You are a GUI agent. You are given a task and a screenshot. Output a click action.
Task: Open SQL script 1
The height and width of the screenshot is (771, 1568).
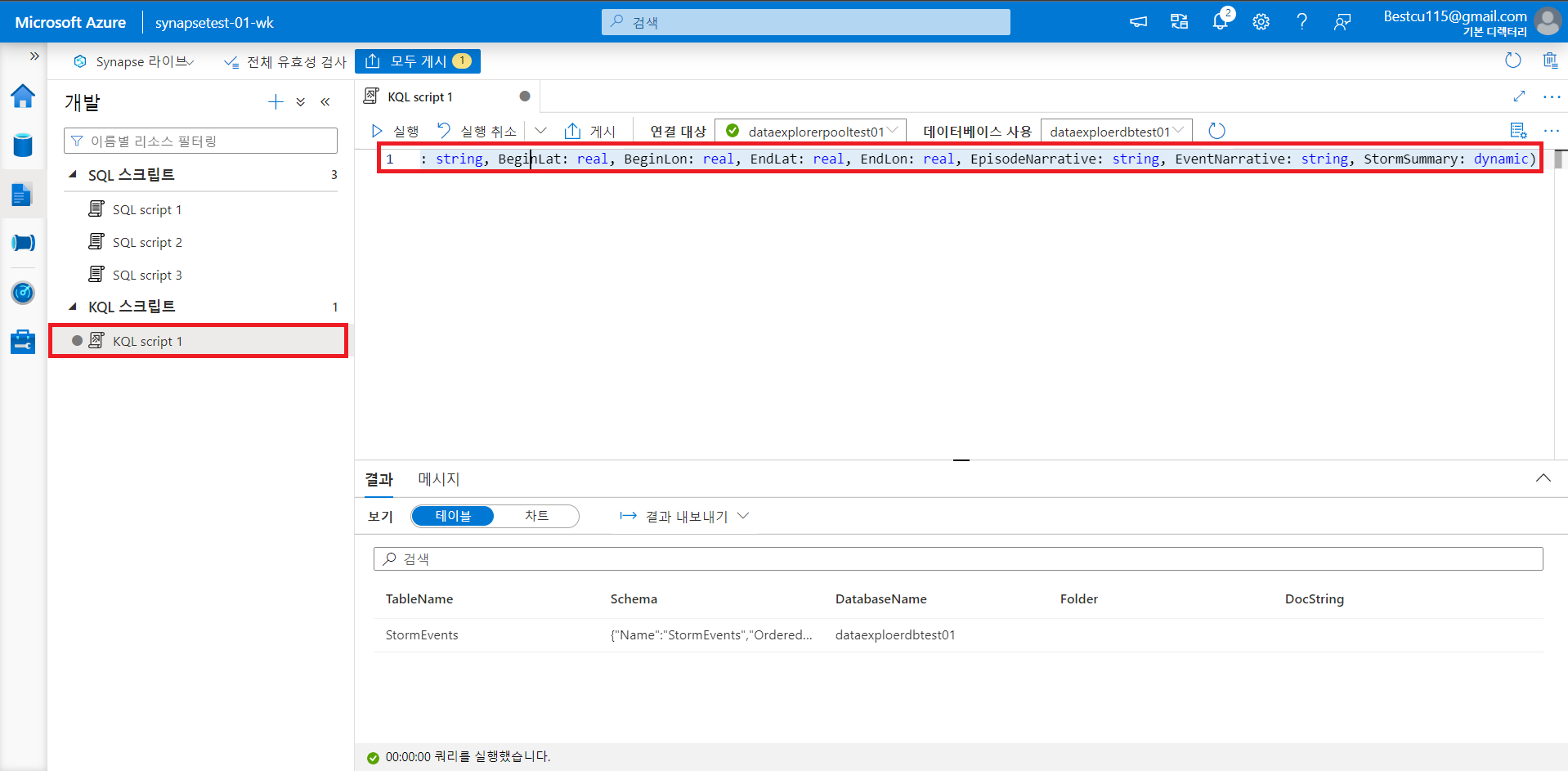coord(147,209)
